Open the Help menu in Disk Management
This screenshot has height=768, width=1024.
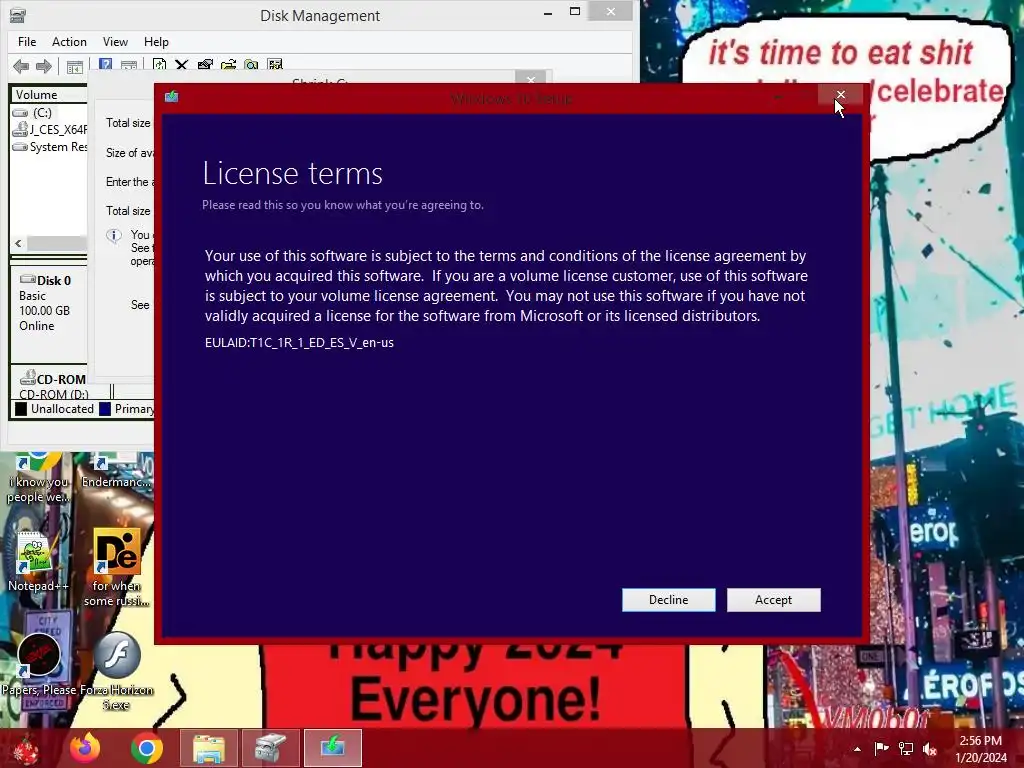tap(156, 42)
